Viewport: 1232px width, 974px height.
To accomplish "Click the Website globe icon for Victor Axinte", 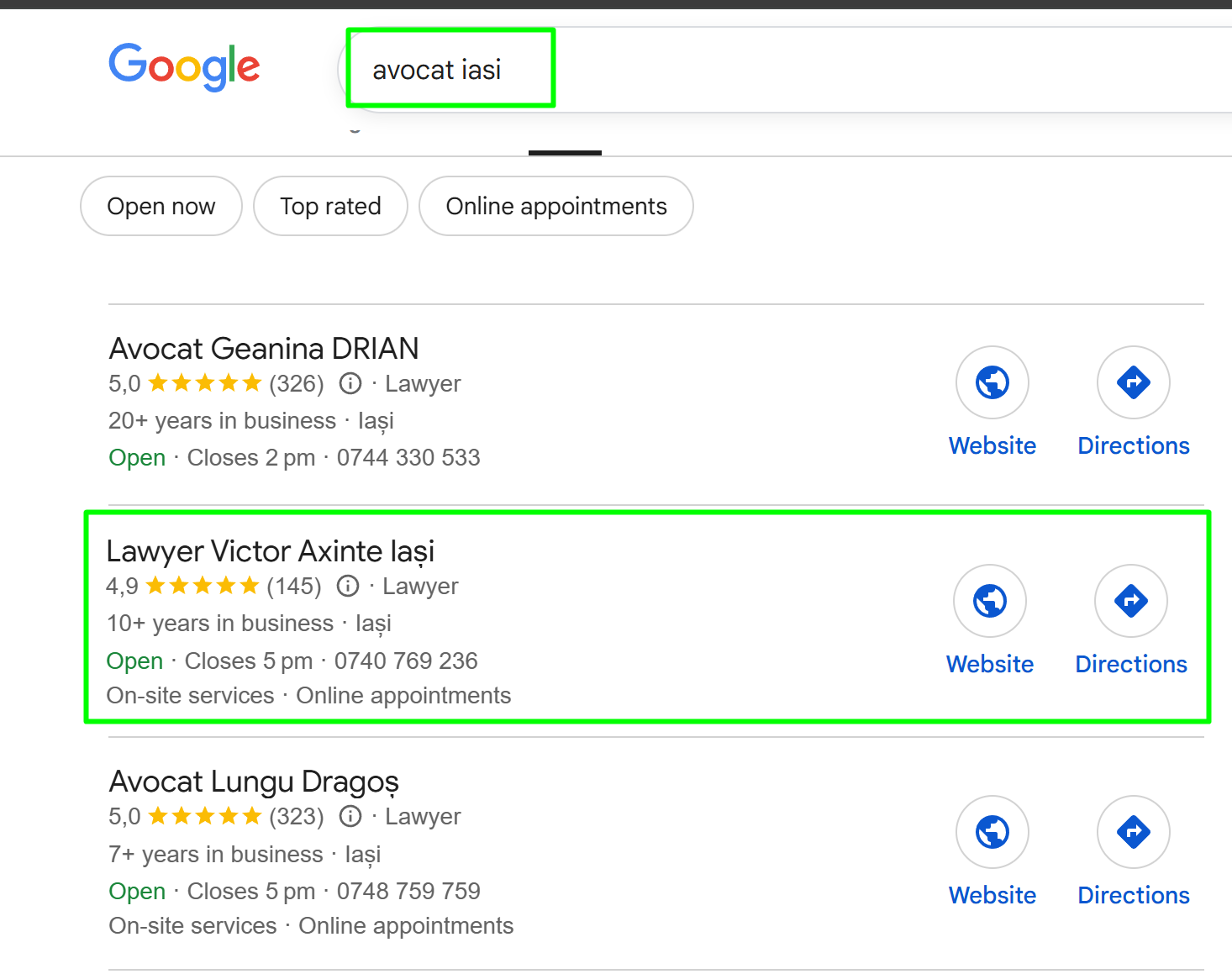I will [x=990, y=601].
